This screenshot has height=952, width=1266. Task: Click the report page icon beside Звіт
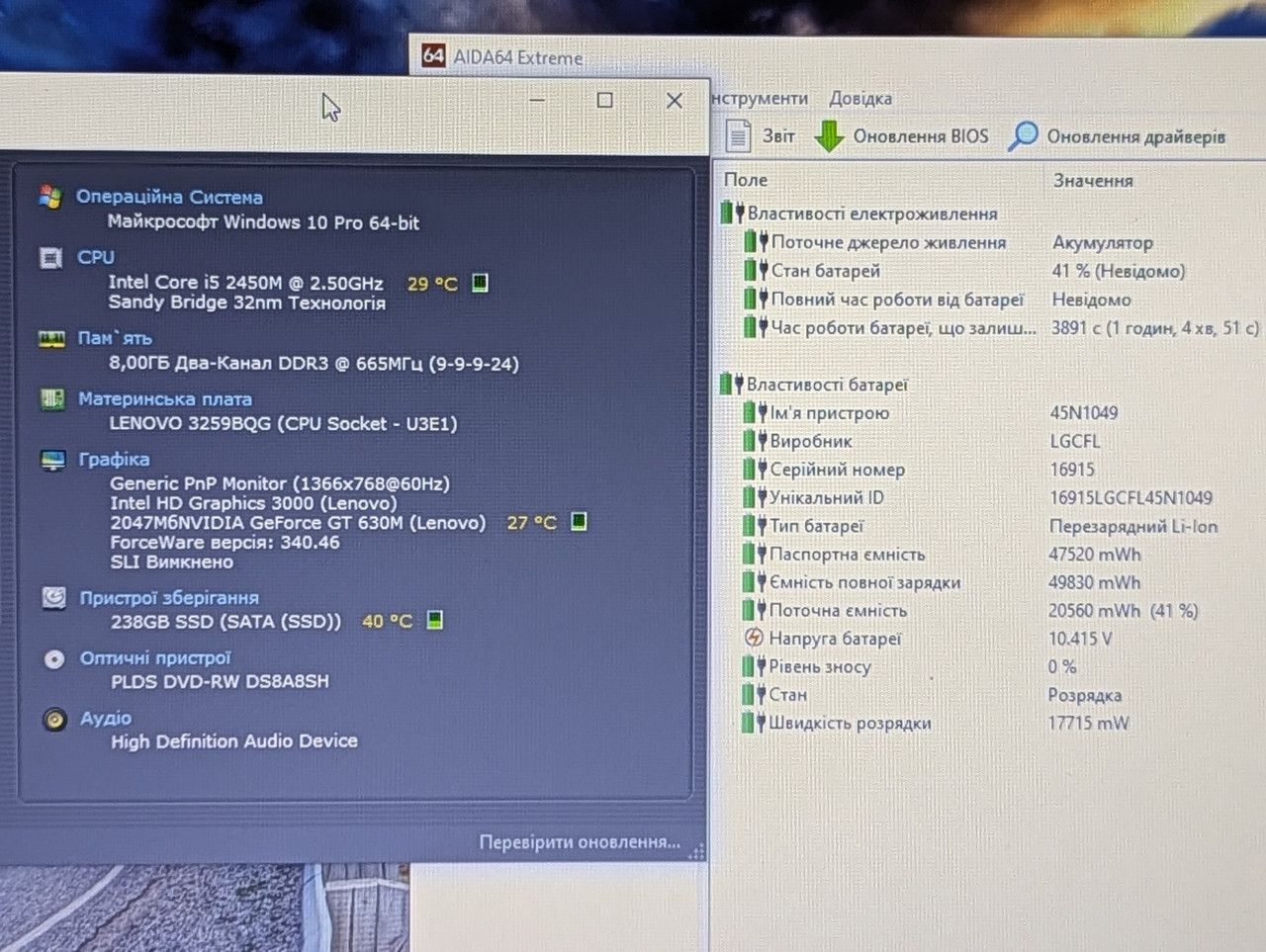pyautogui.click(x=738, y=136)
